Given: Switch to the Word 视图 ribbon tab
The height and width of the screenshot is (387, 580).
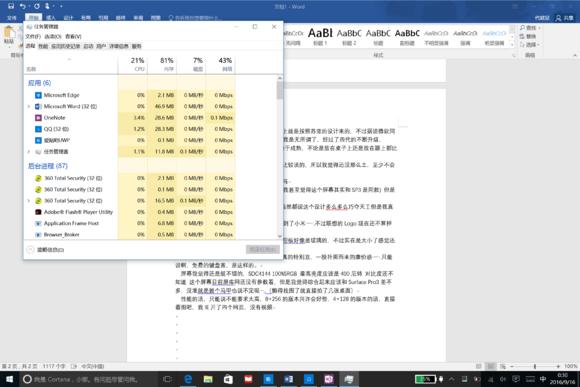Looking at the screenshot, I should tap(155, 18).
